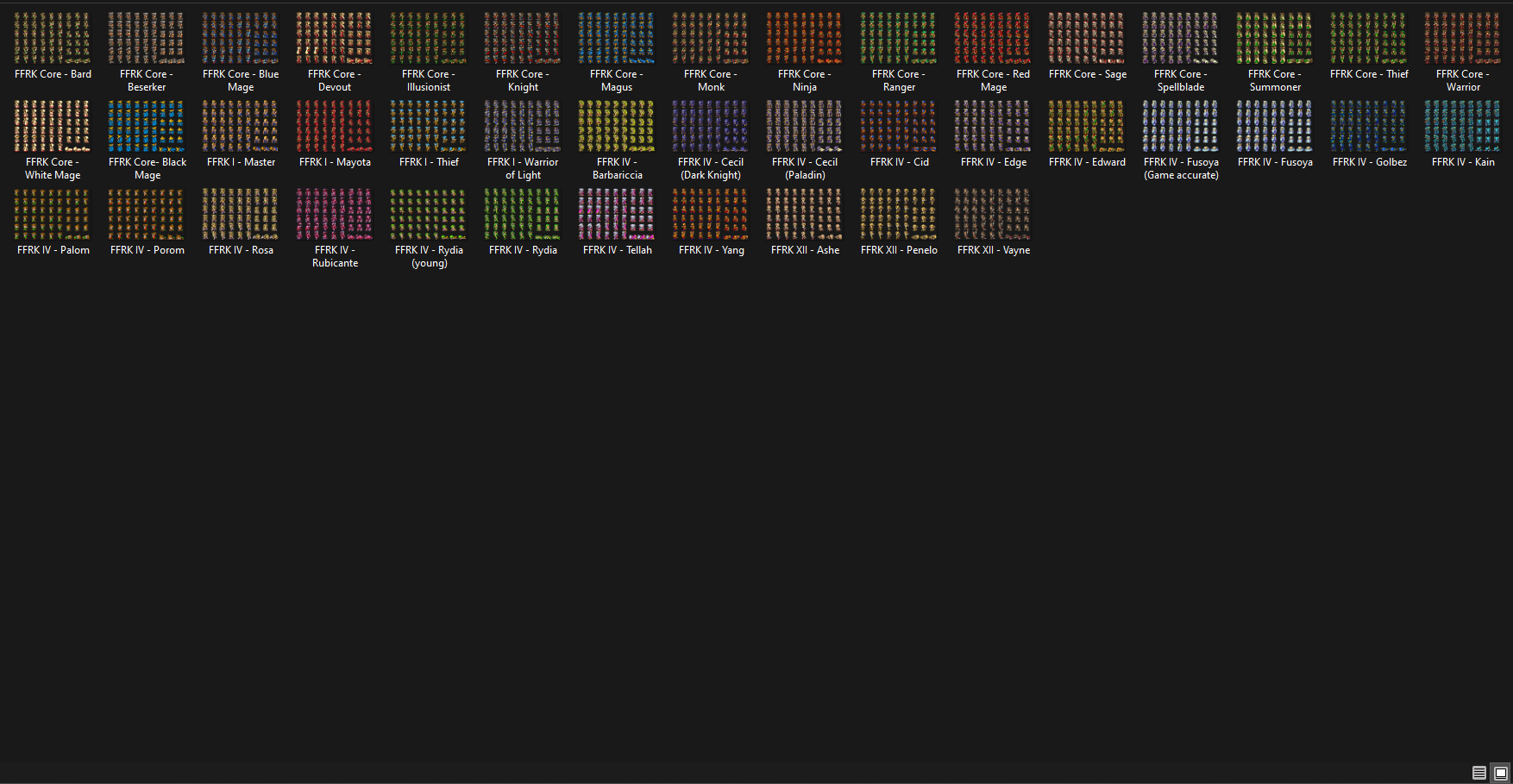Click the 'FFRK IV - Kain' file name
Viewport: 1513px width, 784px height.
[1463, 162]
